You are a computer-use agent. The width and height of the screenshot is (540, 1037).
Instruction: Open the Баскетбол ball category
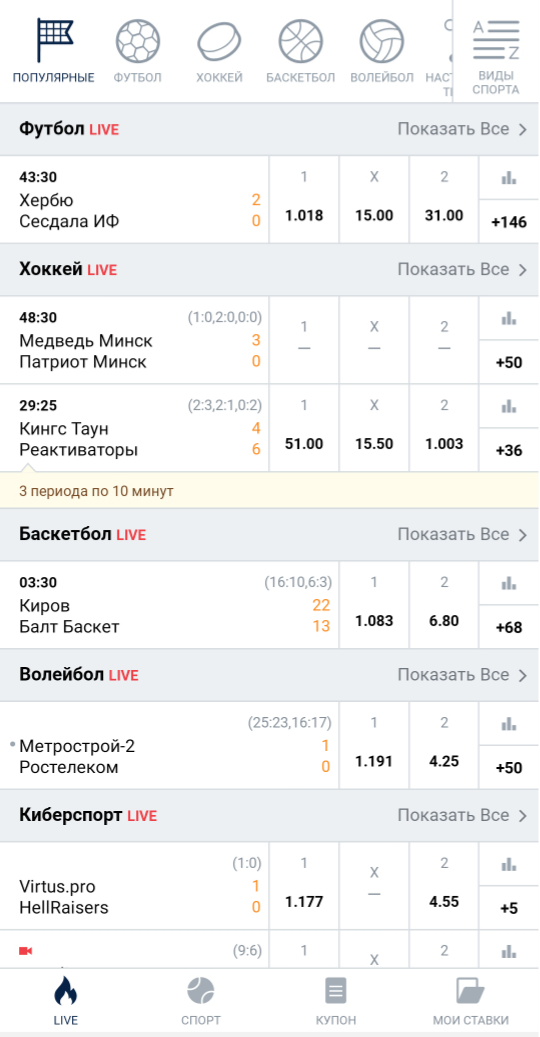[300, 41]
